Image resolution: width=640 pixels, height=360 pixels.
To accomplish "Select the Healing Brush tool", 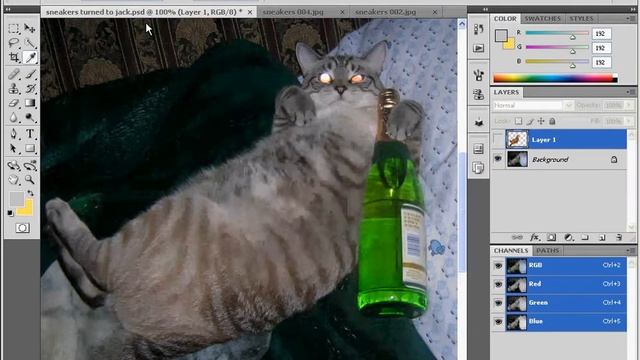I will (x=14, y=74).
